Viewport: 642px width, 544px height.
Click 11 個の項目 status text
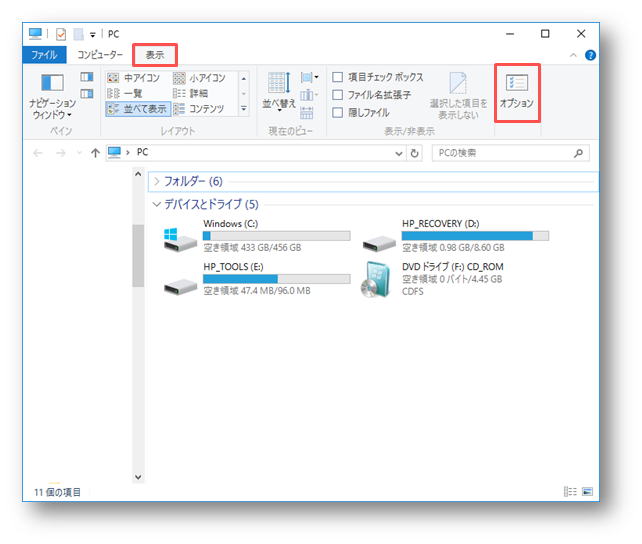[57, 492]
